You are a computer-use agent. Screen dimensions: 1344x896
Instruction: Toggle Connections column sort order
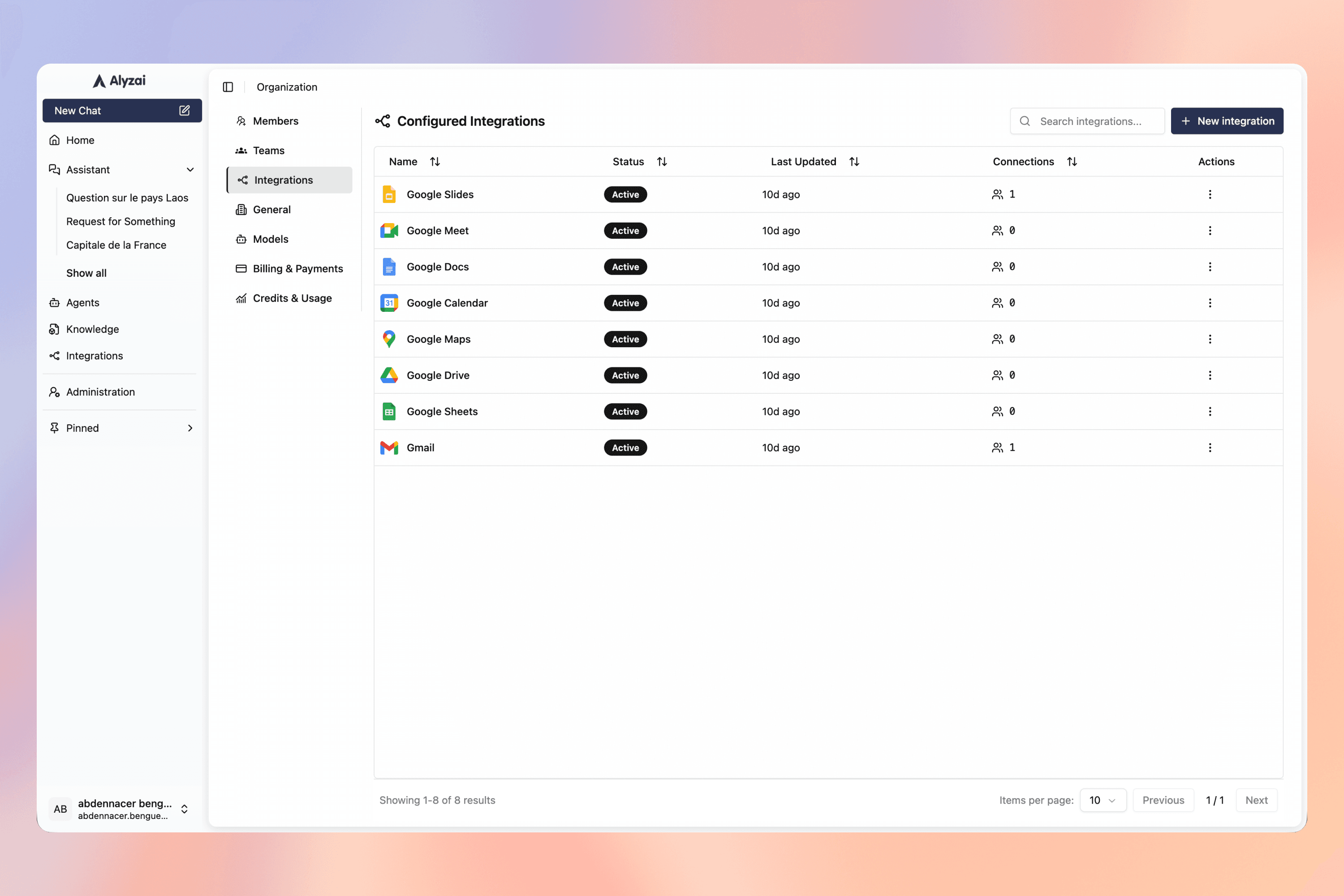pyautogui.click(x=1072, y=162)
